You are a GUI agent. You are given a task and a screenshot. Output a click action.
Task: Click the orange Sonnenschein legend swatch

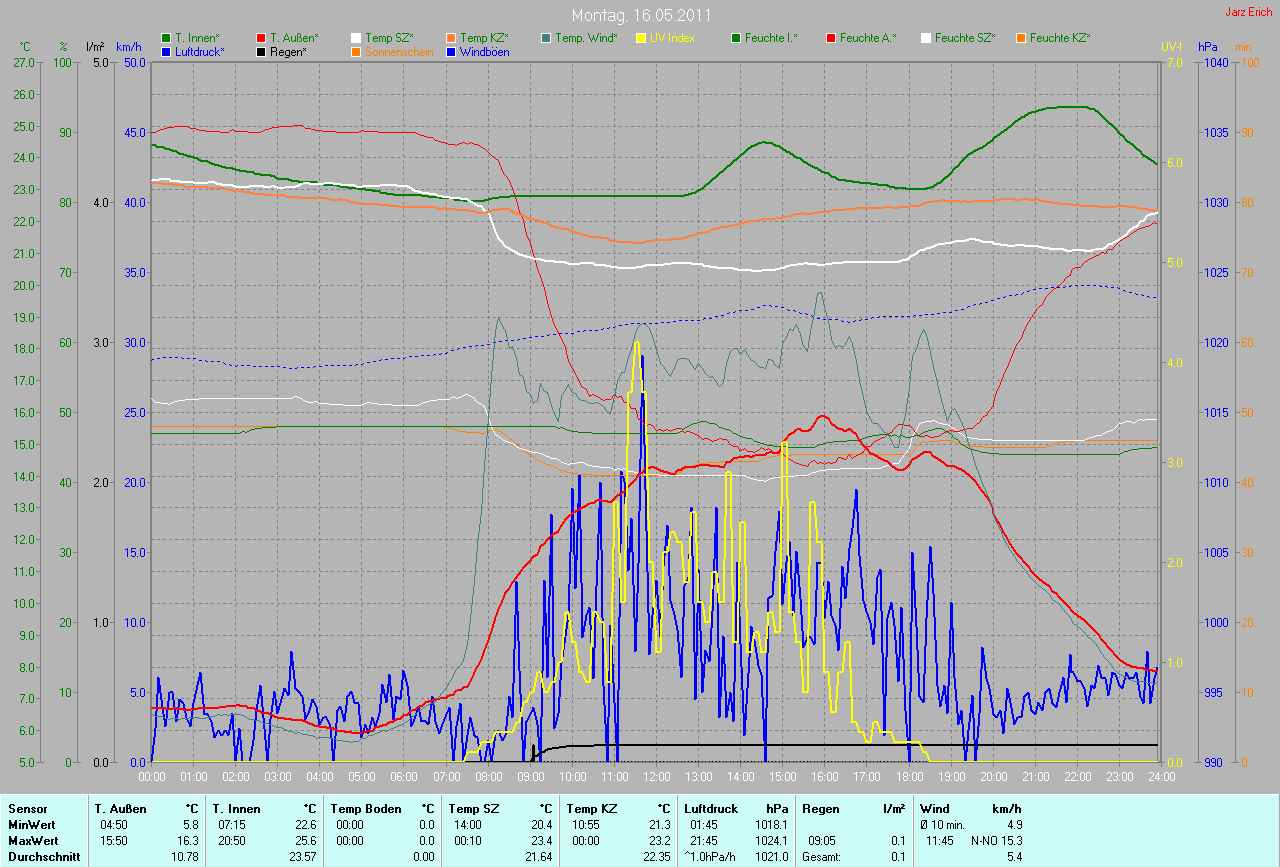coord(356,51)
